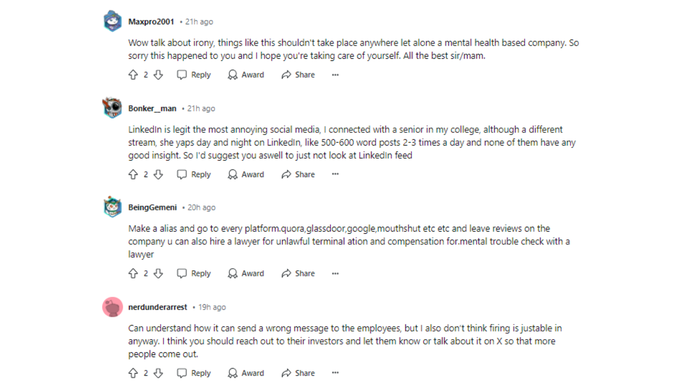The width and height of the screenshot is (680, 383).
Task: Open Bonker_man's avatar profile
Action: click(112, 108)
